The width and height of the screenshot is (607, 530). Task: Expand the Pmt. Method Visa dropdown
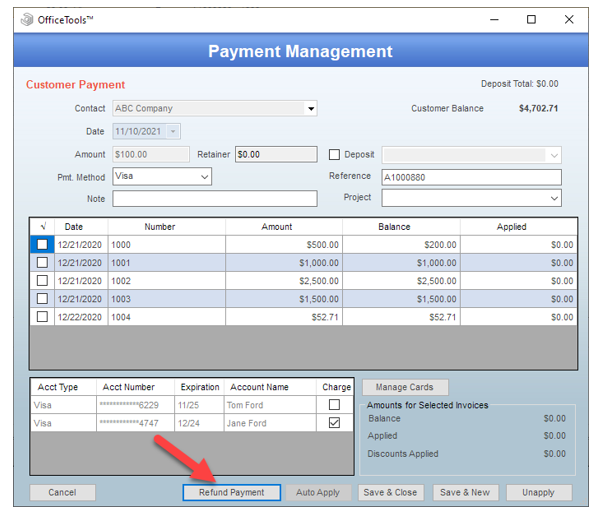pos(204,177)
